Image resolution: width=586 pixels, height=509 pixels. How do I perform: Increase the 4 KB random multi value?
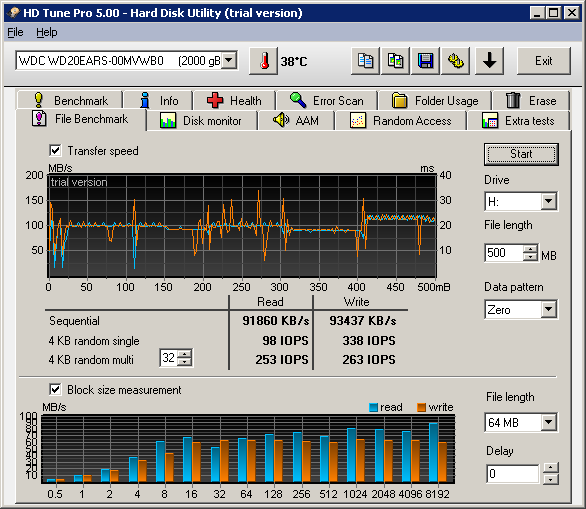[x=184, y=354]
